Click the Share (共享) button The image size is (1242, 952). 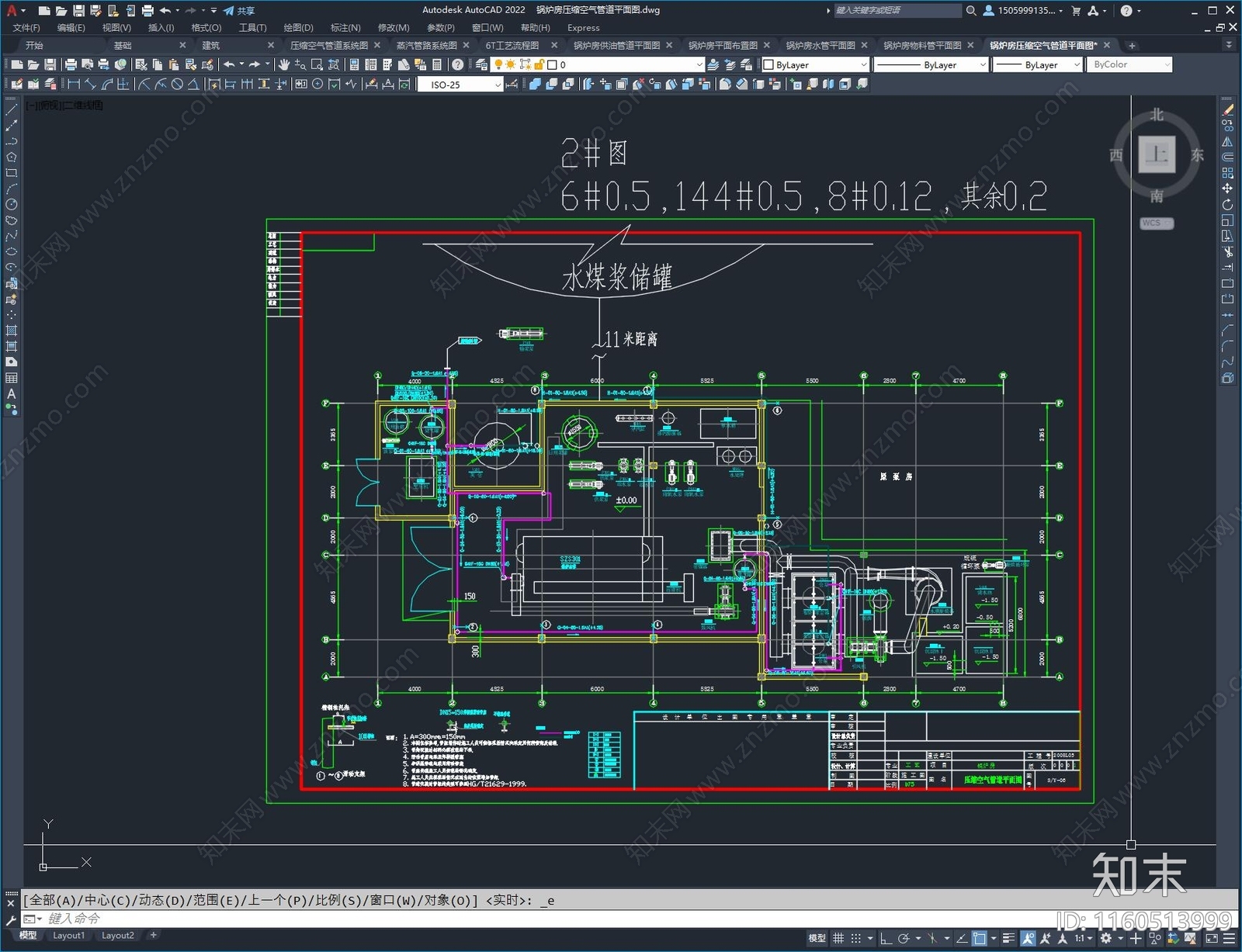[239, 11]
